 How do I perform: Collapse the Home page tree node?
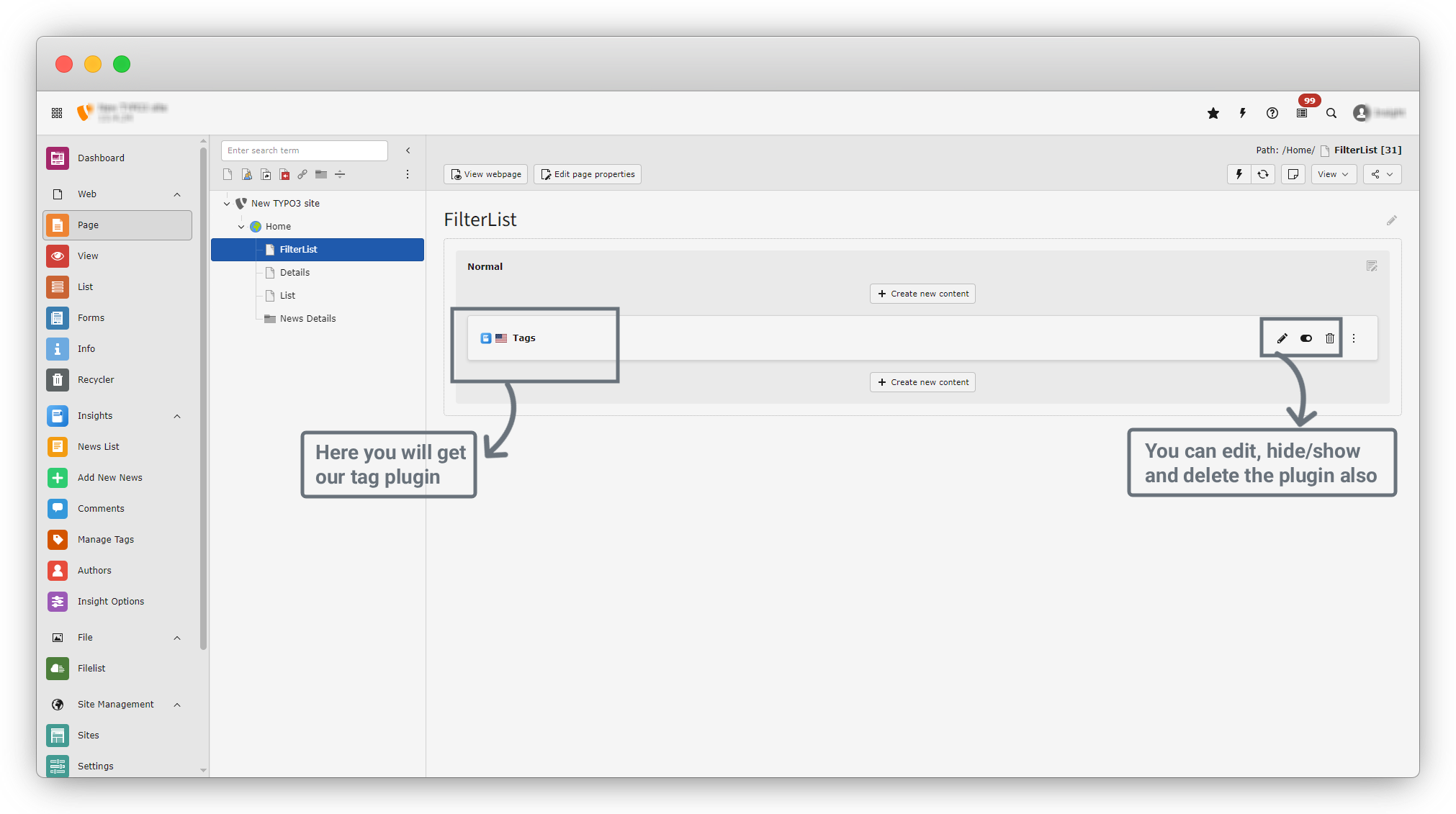(241, 227)
